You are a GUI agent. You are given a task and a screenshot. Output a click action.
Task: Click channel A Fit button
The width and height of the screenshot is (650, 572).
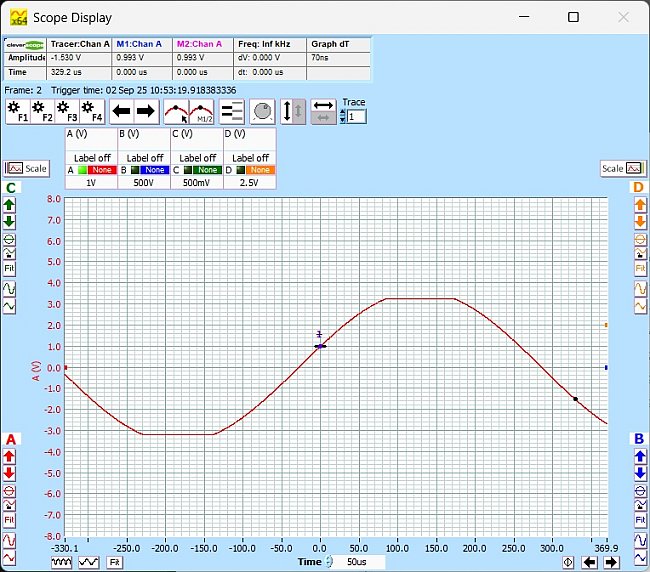tap(9, 520)
